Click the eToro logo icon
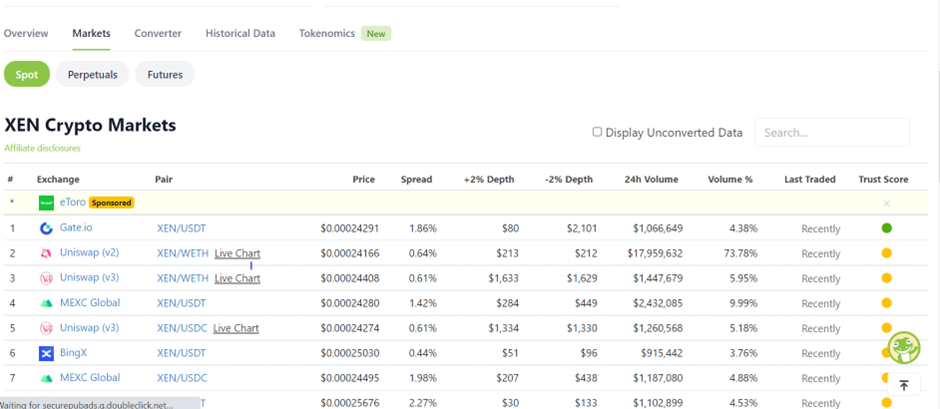 tap(46, 203)
